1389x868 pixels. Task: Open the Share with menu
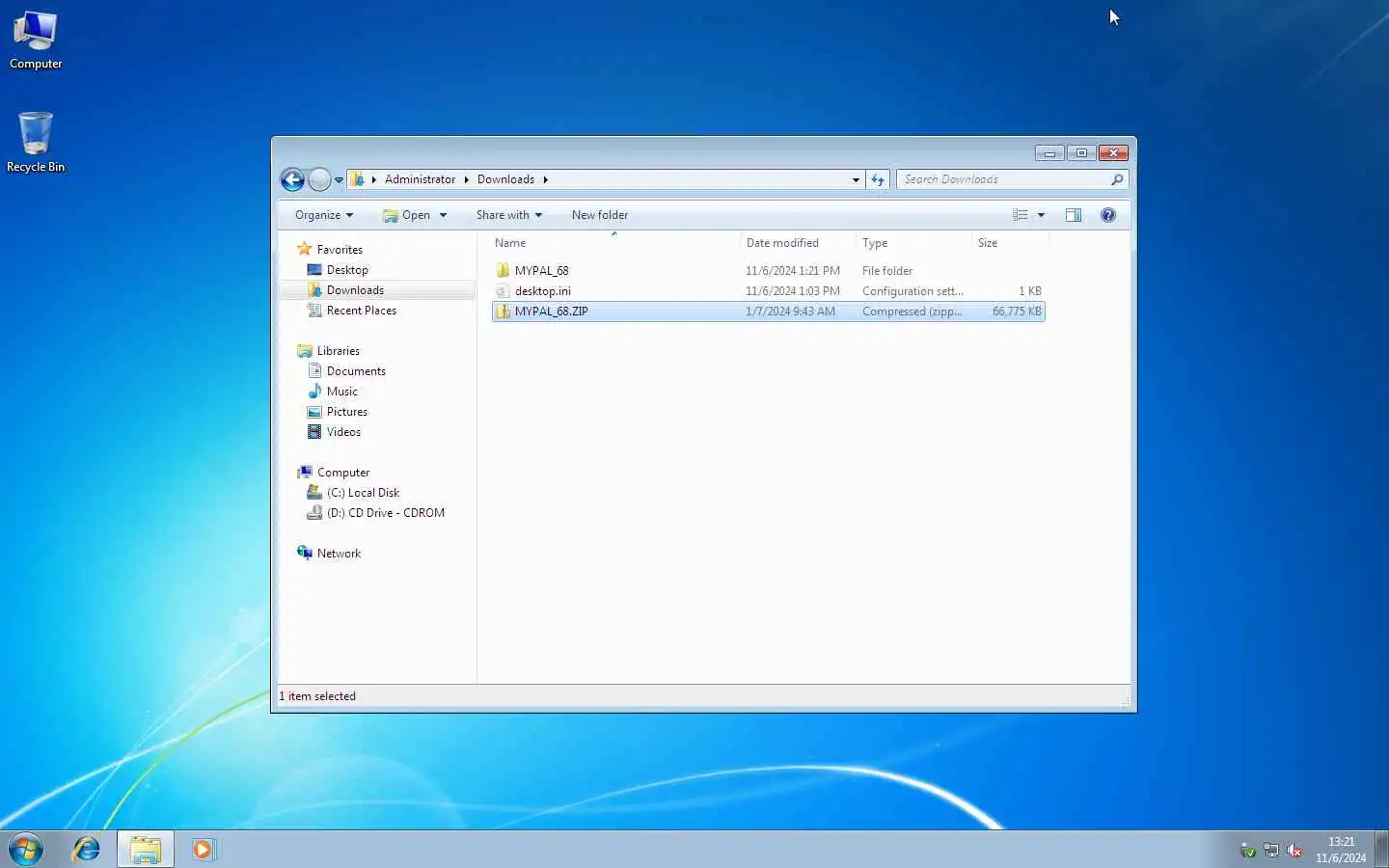508,215
